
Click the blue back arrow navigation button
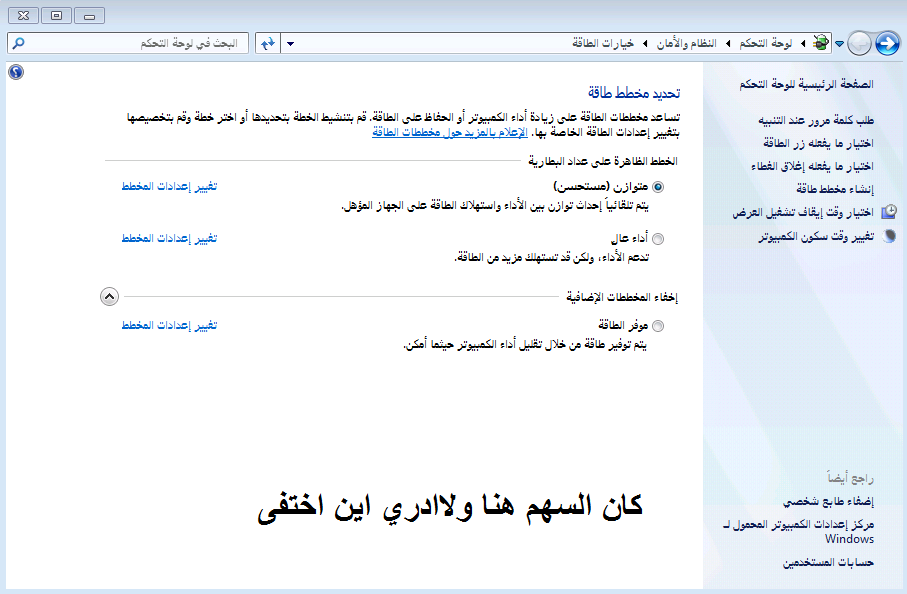click(887, 43)
